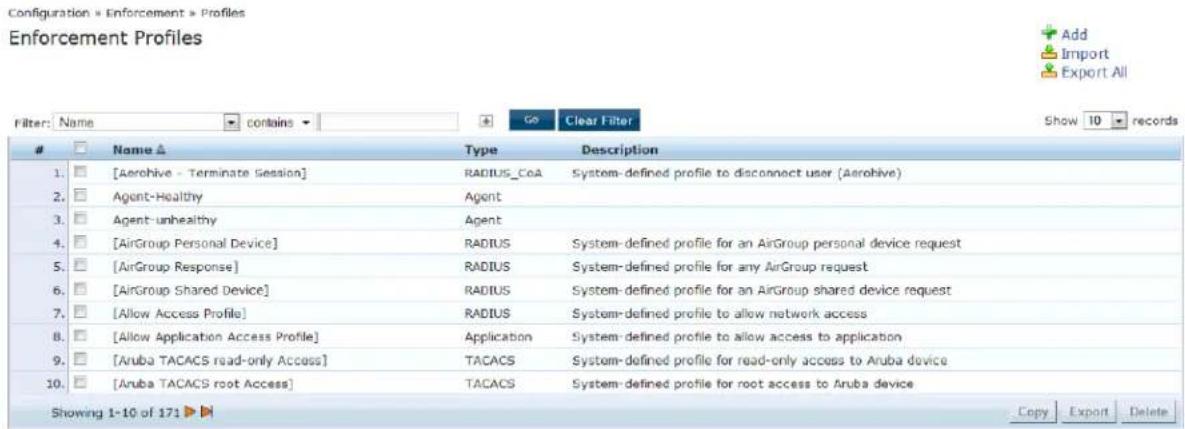Open [Aerohive - Terminate Session] profile
Viewport: 1185px width, 429px height.
pos(209,174)
